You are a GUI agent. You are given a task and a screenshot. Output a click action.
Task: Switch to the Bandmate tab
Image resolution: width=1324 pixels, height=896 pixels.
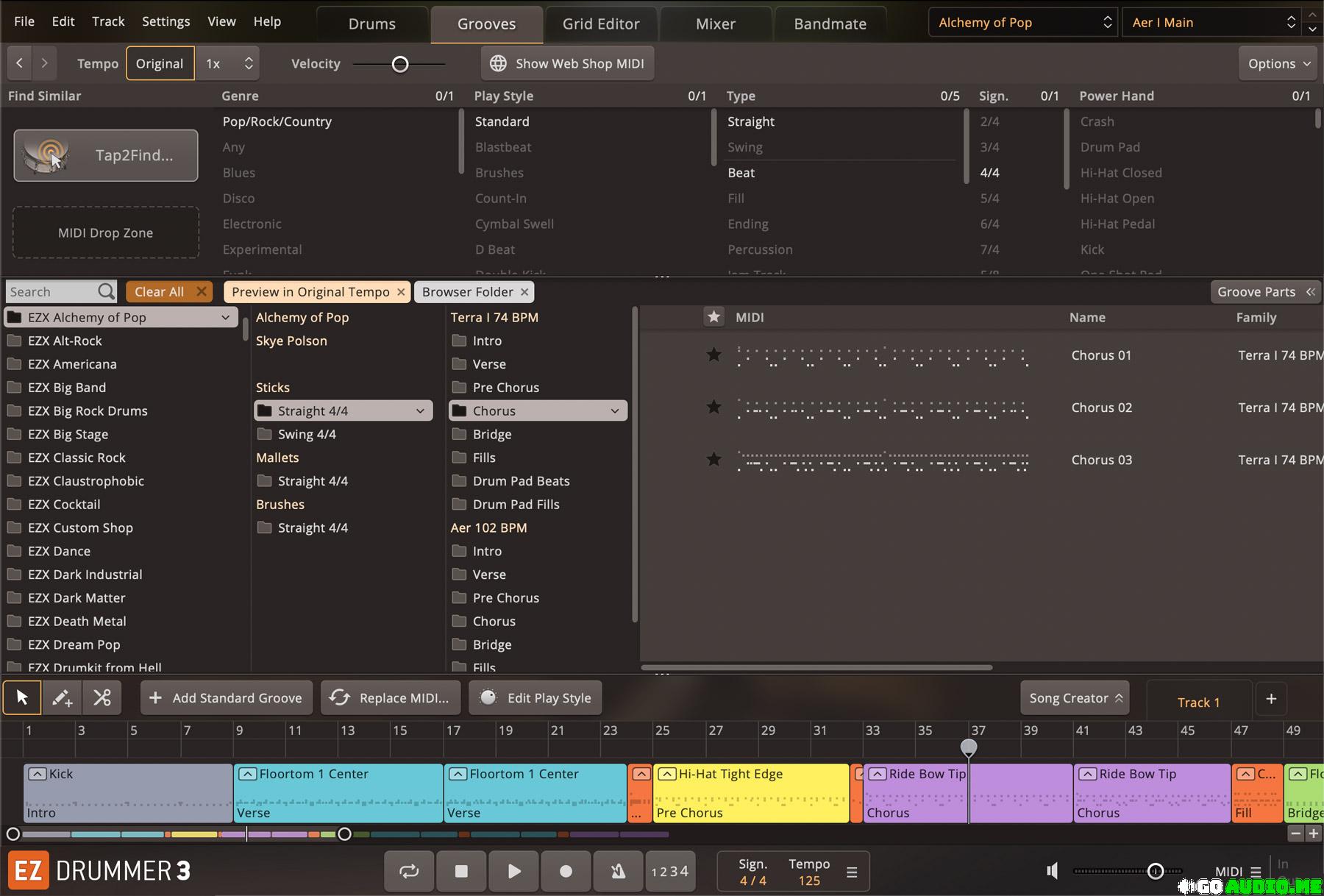830,24
